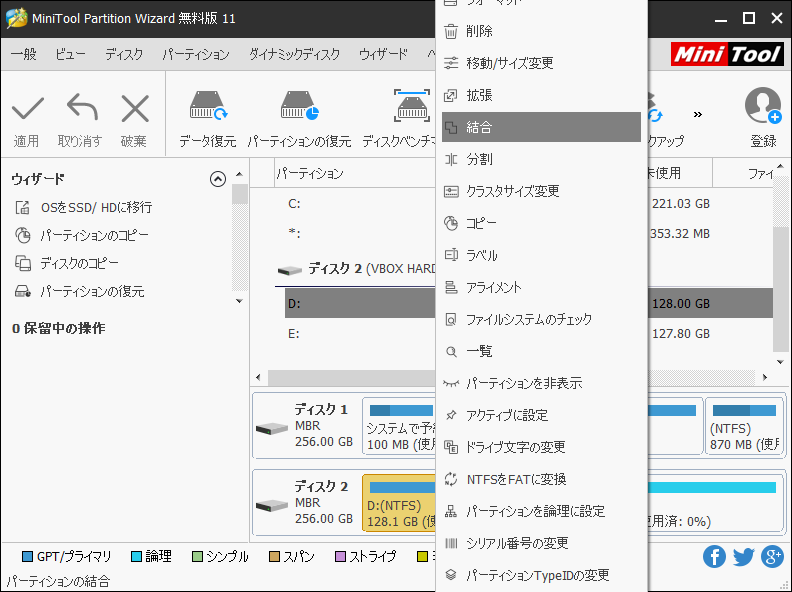Viewport: 792px width, 592px height.
Task: Choose コピー from context menu
Action: [x=541, y=223]
